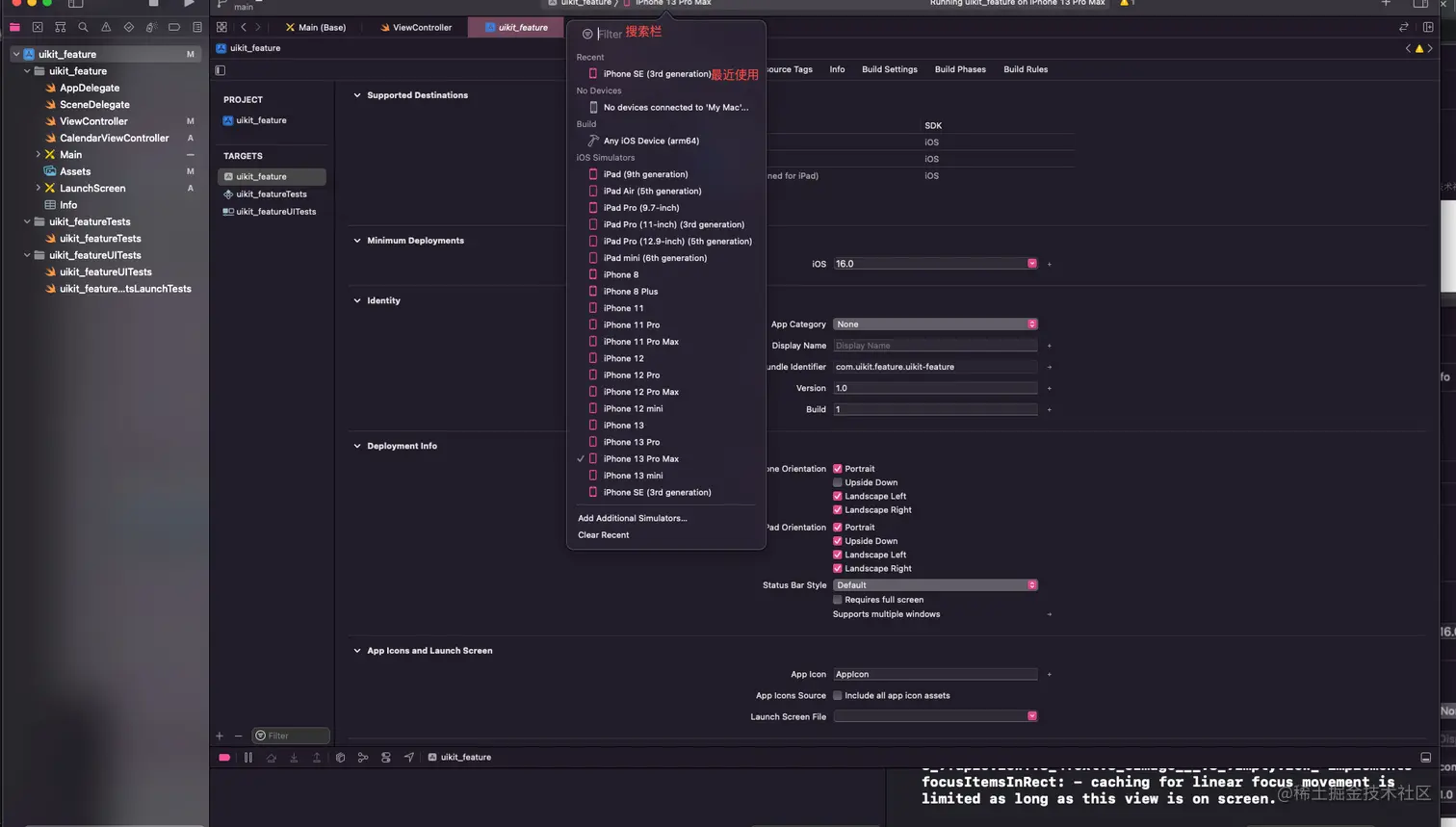Select Assets catalog in navigator
The height and width of the screenshot is (827, 1456).
pyautogui.click(x=75, y=171)
